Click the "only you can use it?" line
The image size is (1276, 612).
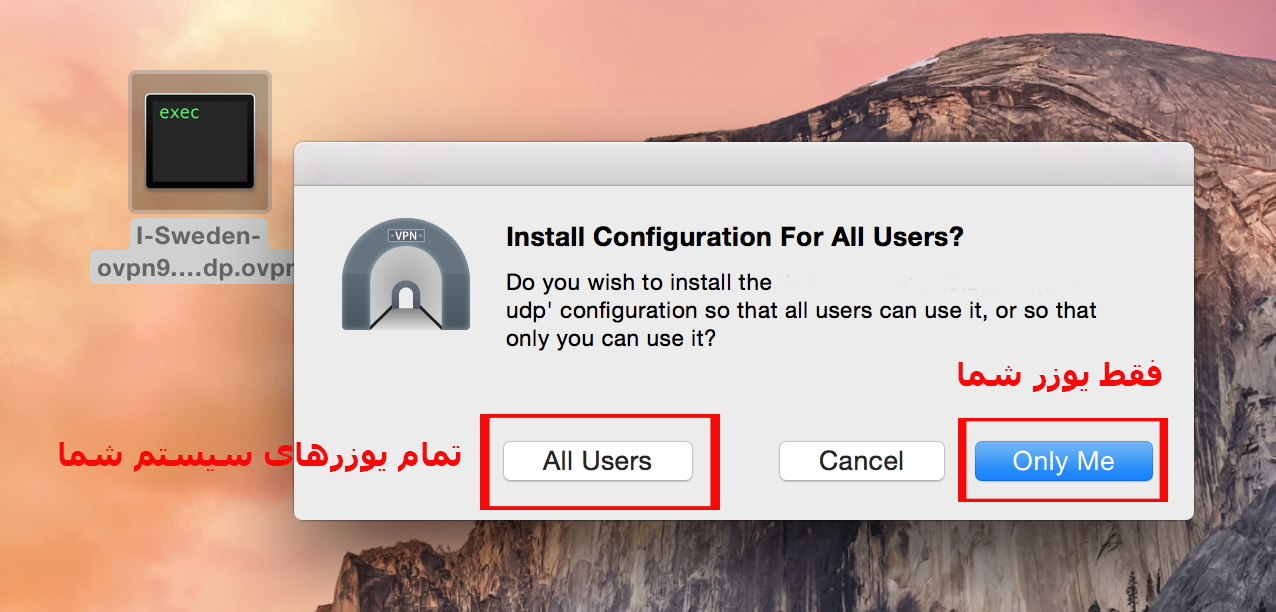[612, 339]
